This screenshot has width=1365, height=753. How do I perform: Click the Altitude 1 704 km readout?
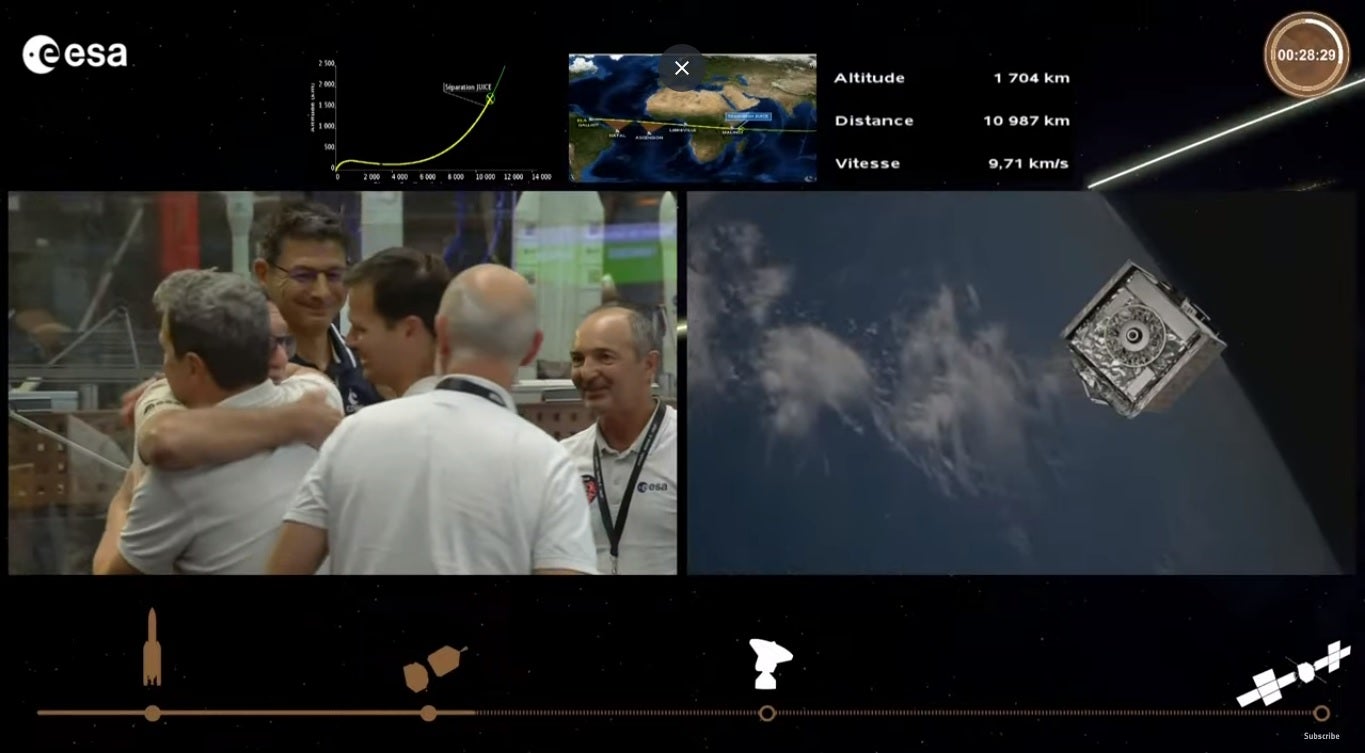tap(951, 78)
